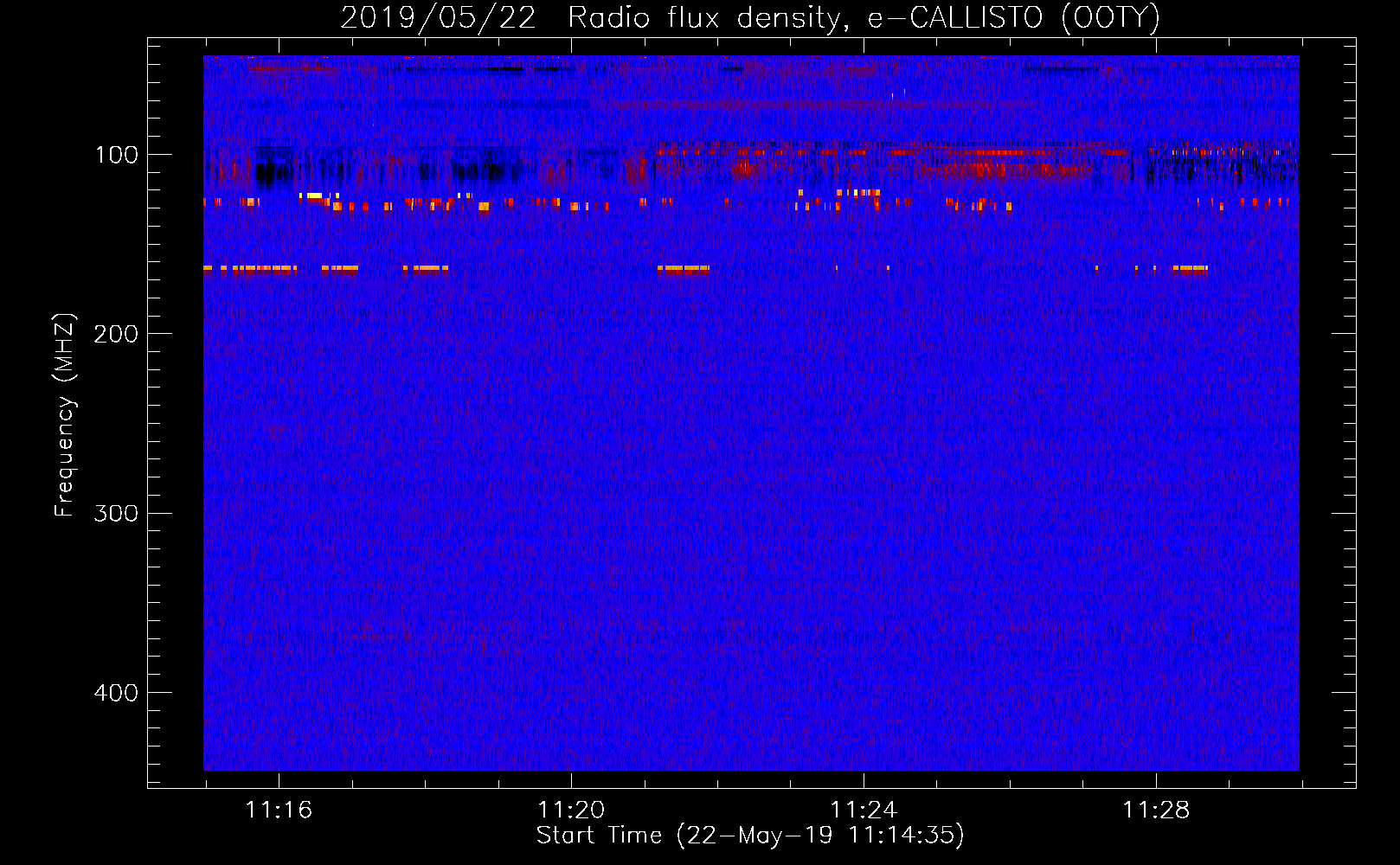Click the 400 frequency tick label
The image size is (1400, 865).
[x=116, y=693]
